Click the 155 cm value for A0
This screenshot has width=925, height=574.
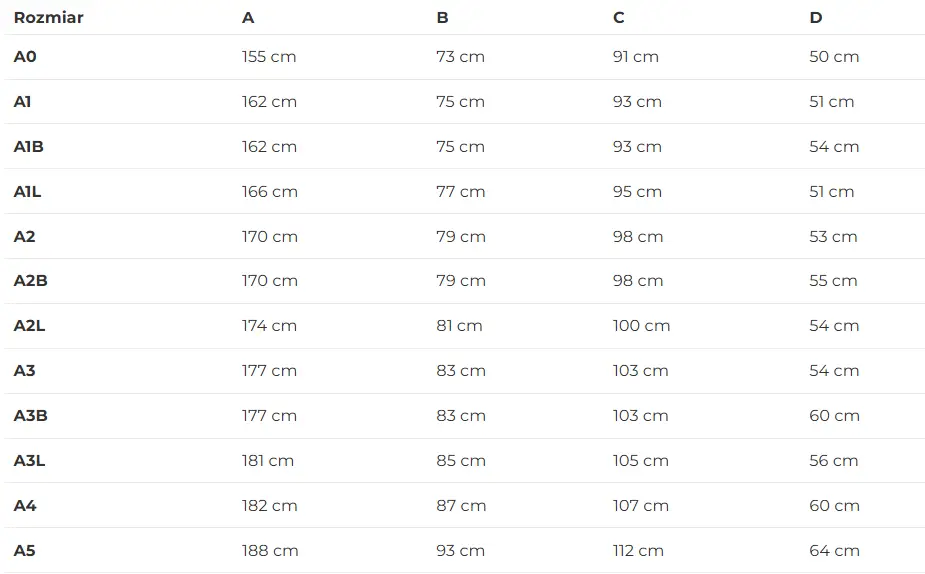(x=269, y=57)
